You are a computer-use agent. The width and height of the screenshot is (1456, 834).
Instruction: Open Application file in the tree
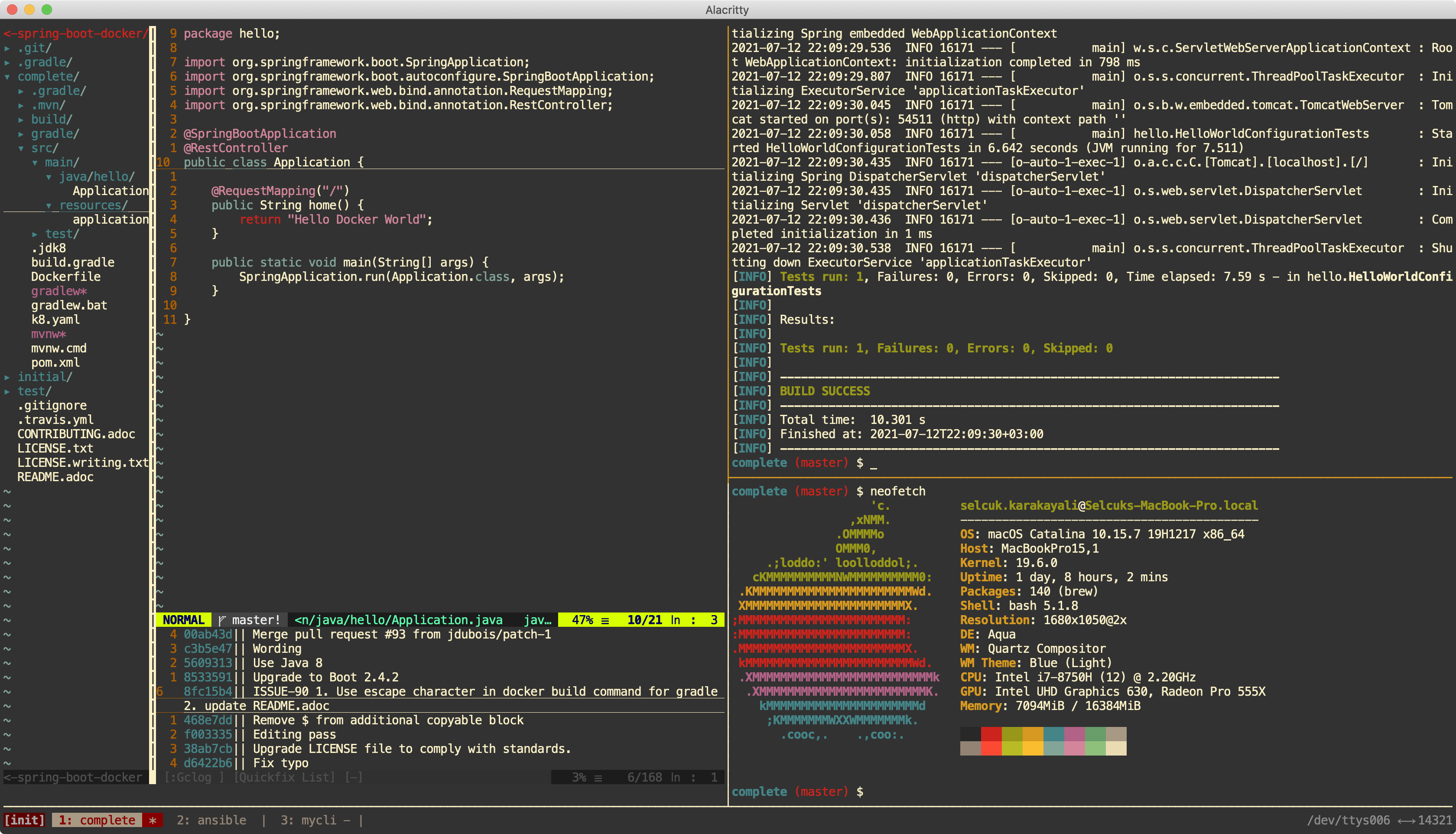pos(110,191)
